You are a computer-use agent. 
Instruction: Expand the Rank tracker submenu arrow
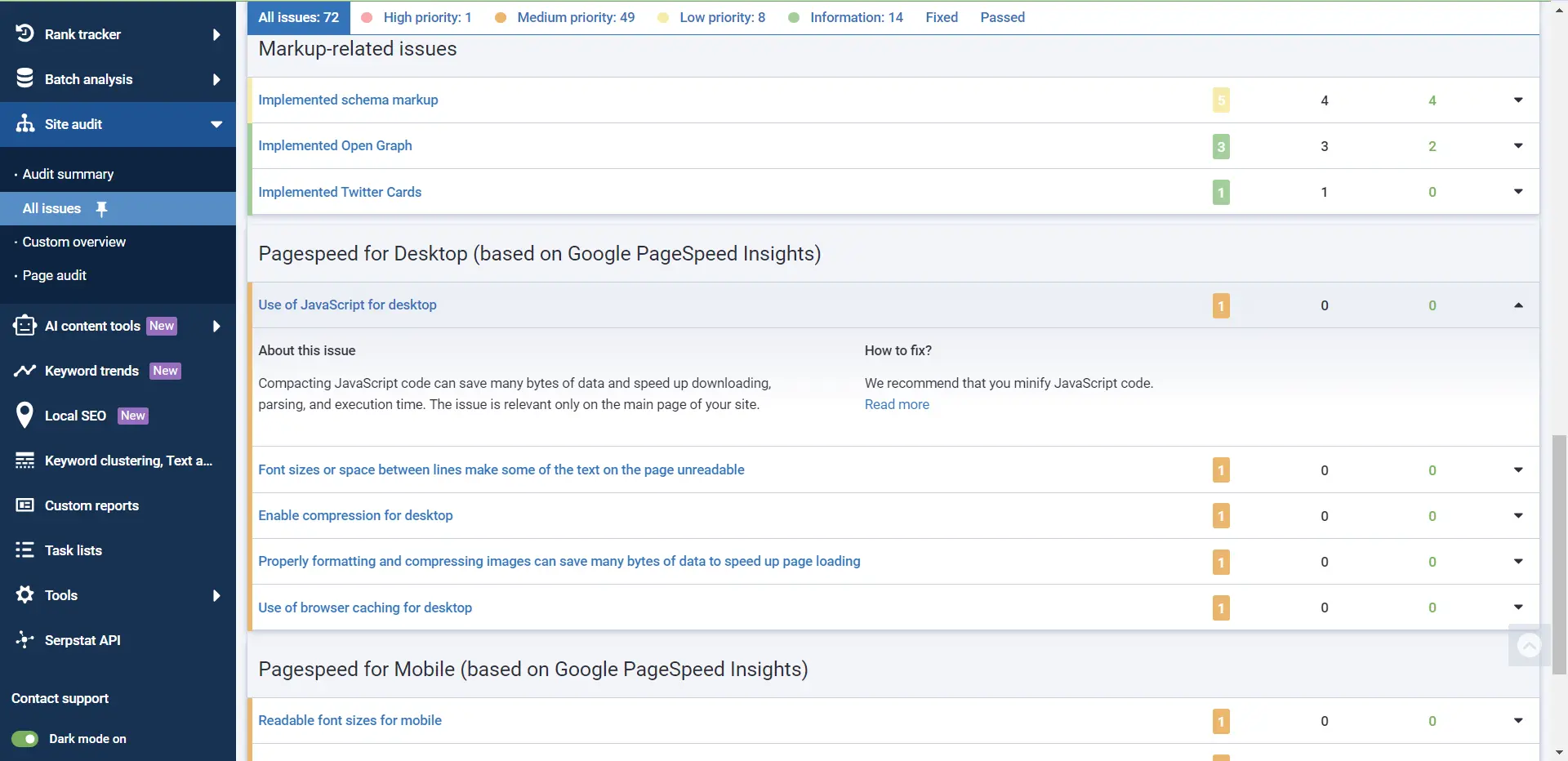point(216,34)
